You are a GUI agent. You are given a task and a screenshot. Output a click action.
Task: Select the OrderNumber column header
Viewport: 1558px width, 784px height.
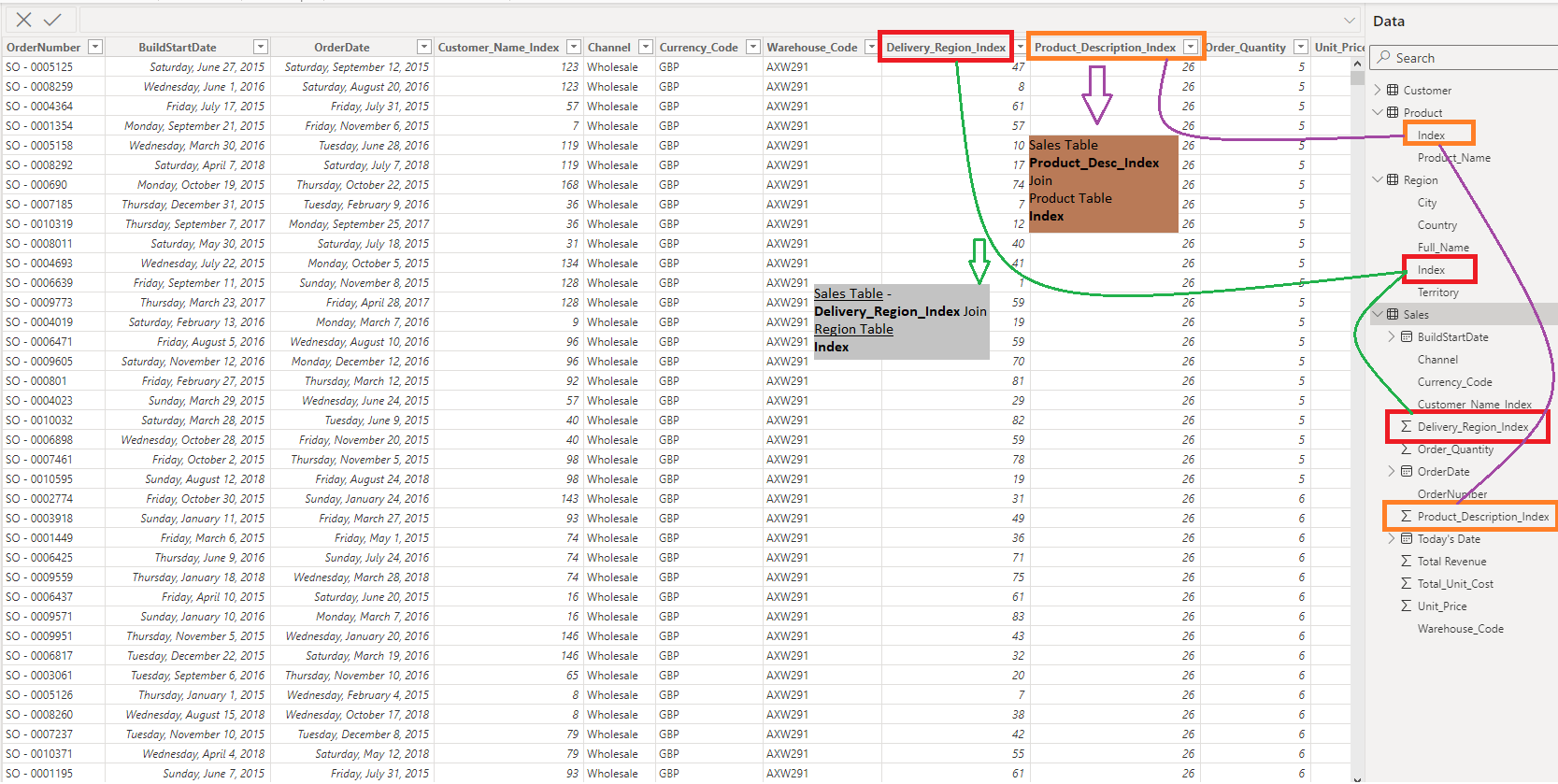pyautogui.click(x=44, y=47)
